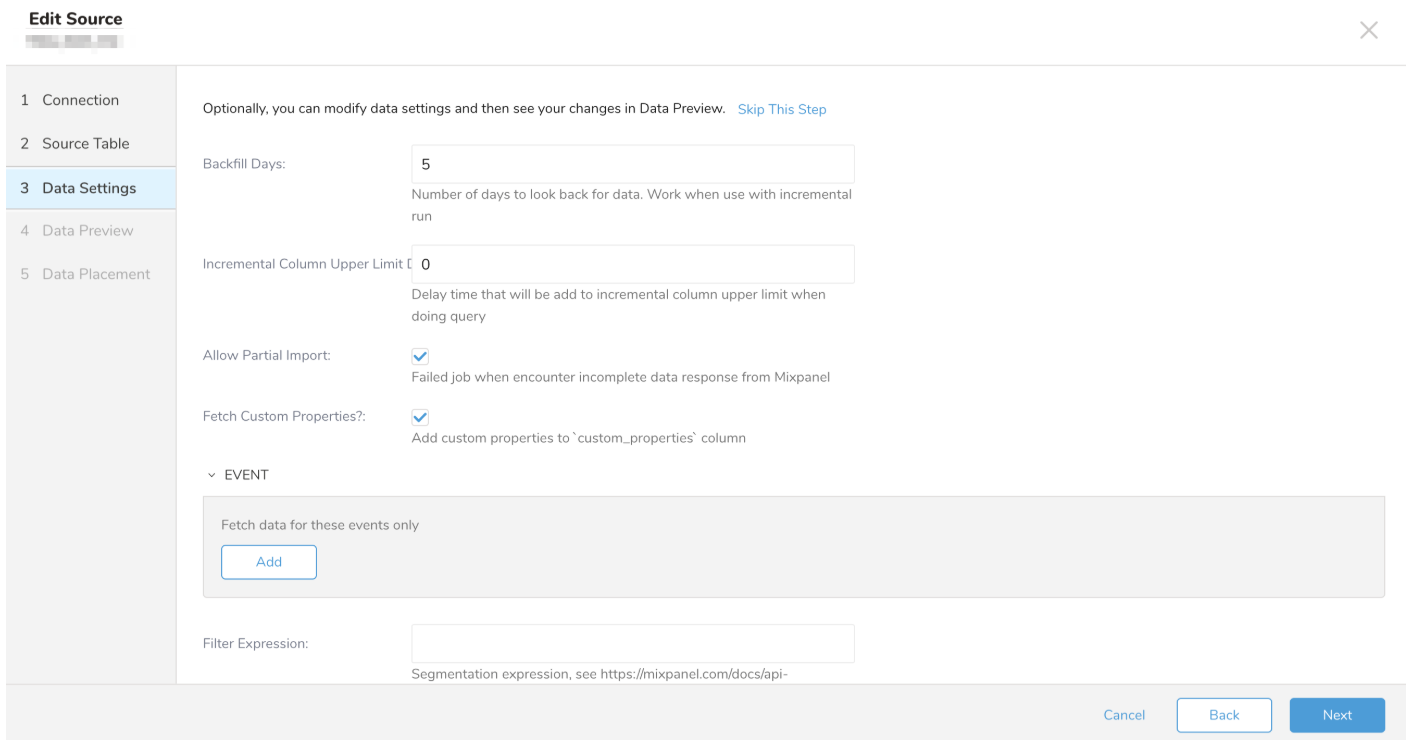Click the Skip This Step link
The width and height of the screenshot is (1412, 744).
tap(781, 109)
